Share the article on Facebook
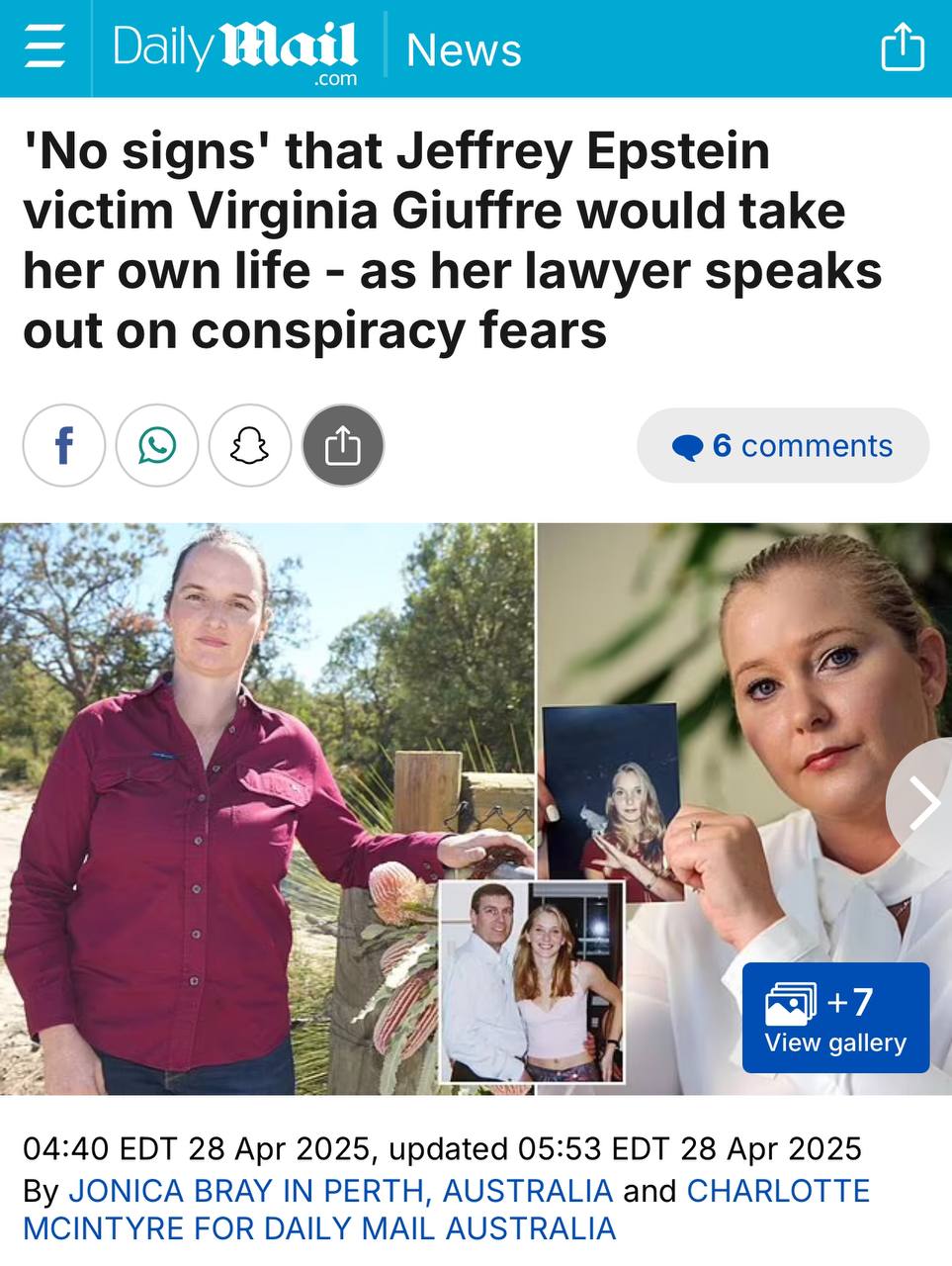This screenshot has width=952, height=1266. point(64,445)
